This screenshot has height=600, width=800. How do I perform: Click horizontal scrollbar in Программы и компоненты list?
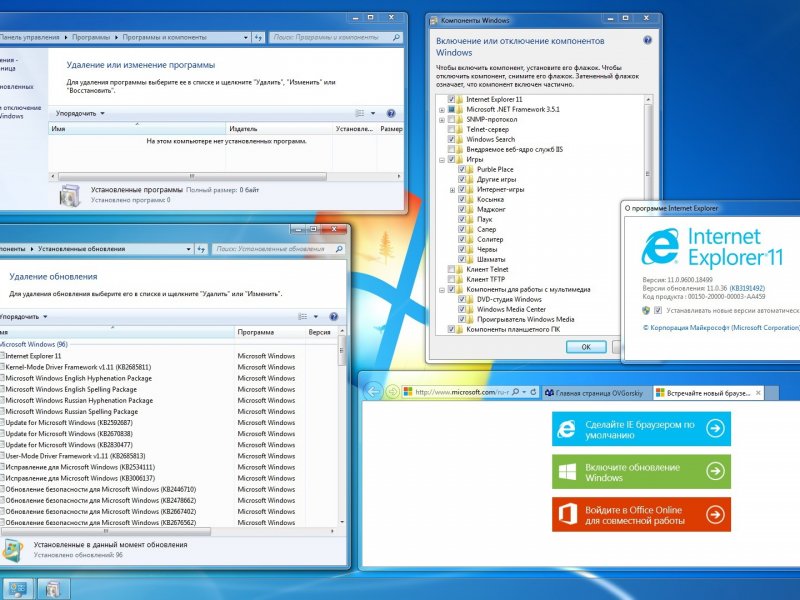[192, 177]
